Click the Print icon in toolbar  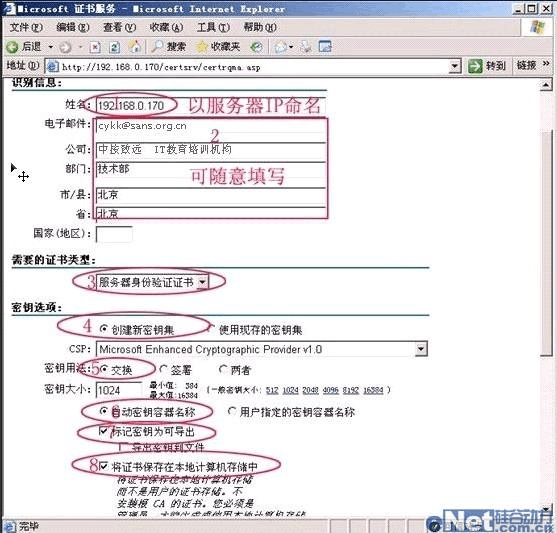pos(305,47)
